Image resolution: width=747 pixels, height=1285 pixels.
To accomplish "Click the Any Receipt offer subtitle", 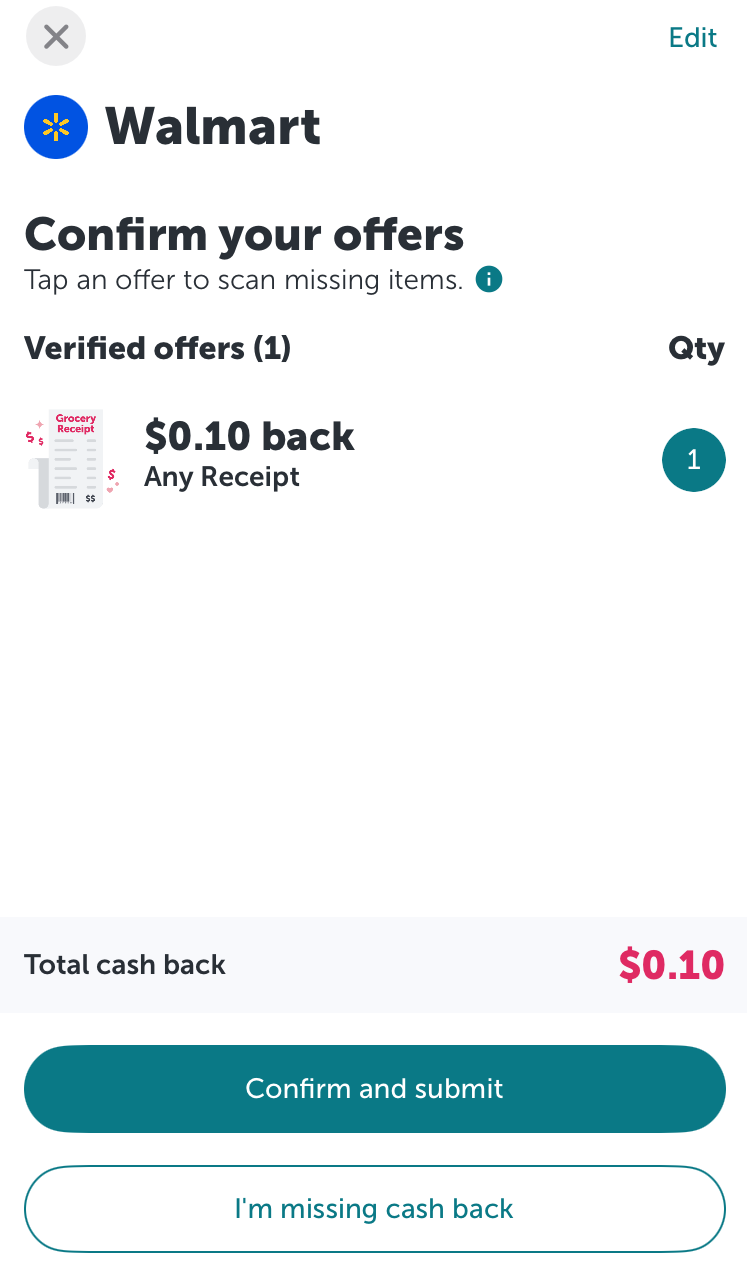I will coord(222,477).
